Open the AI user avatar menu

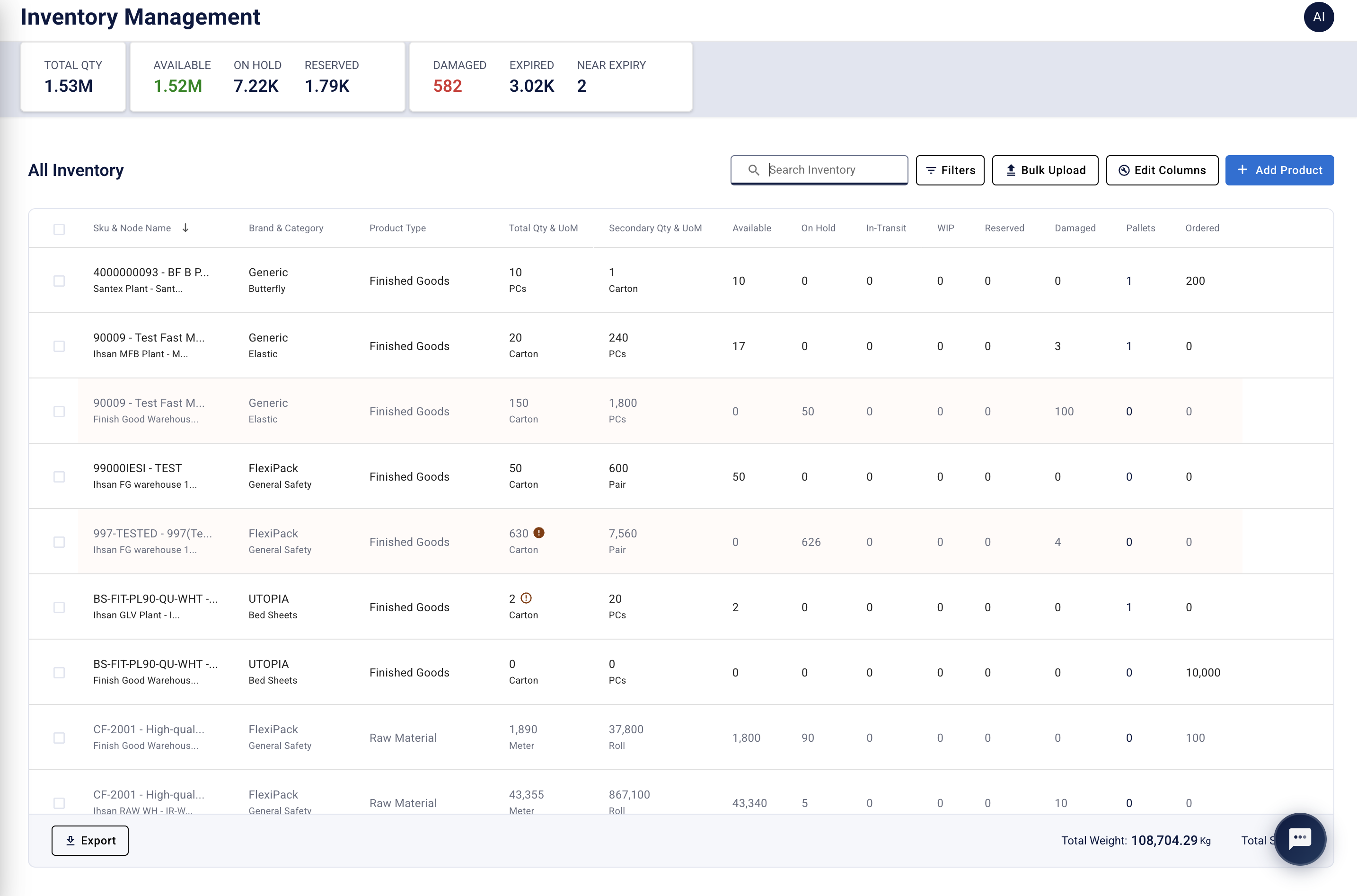pyautogui.click(x=1318, y=17)
